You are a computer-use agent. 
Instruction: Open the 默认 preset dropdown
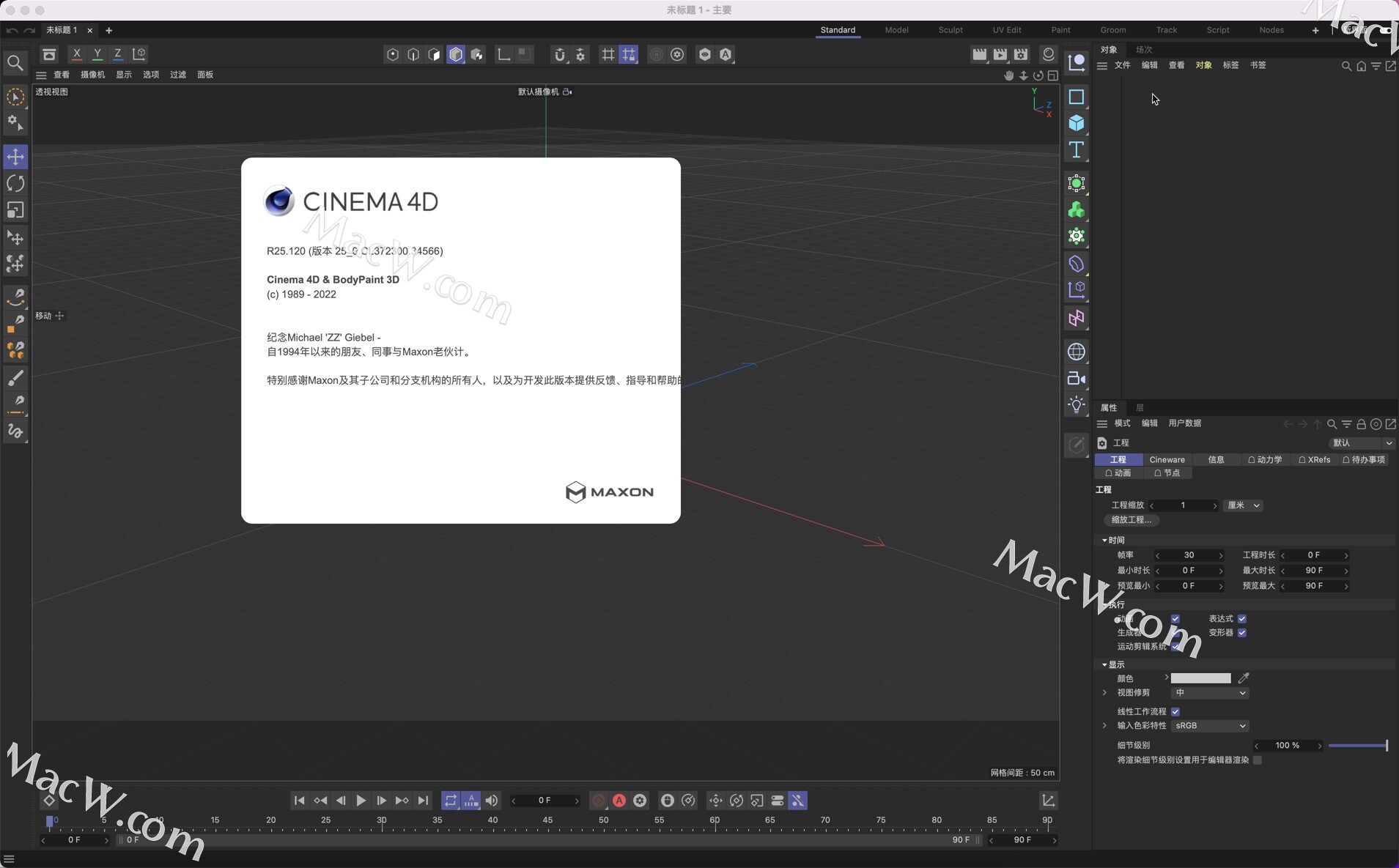(1362, 443)
